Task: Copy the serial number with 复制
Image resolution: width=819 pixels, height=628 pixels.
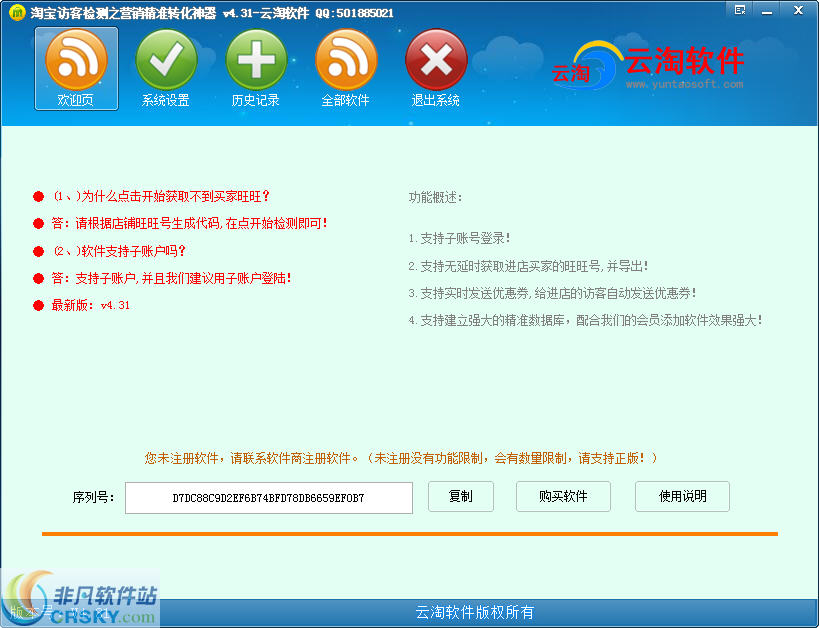Action: [461, 496]
